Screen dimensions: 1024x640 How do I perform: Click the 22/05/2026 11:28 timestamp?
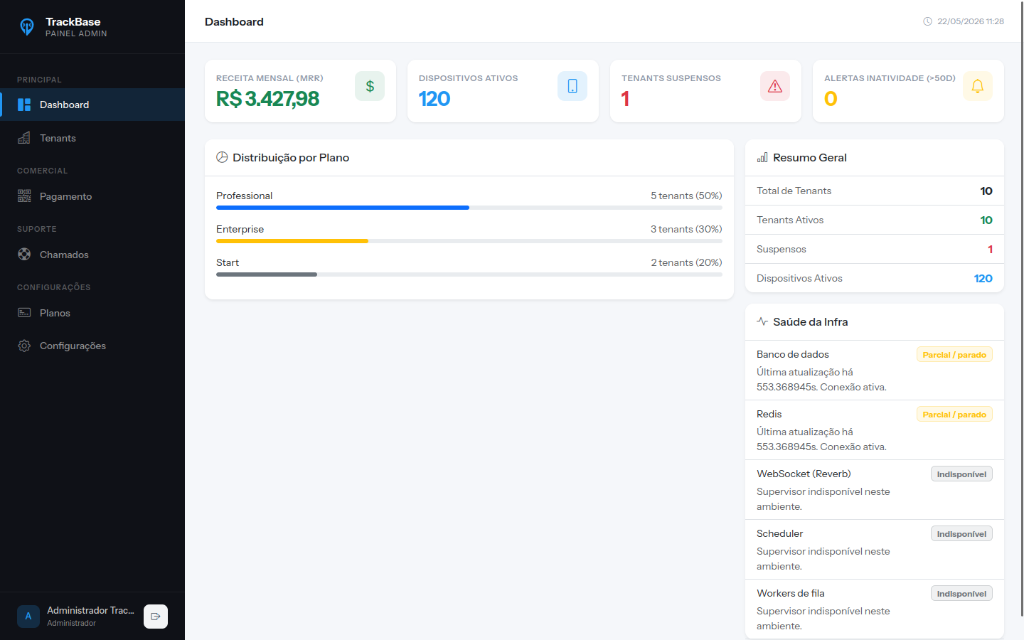[x=970, y=22]
